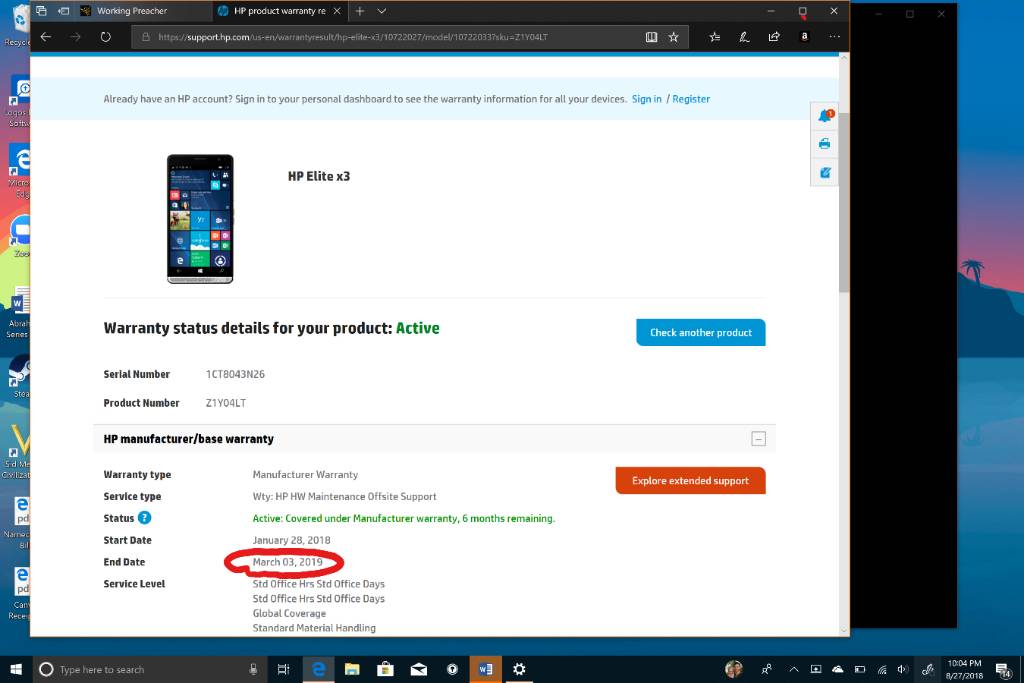Add this page to favorites with the star
1024x683 pixels.
[x=673, y=37]
